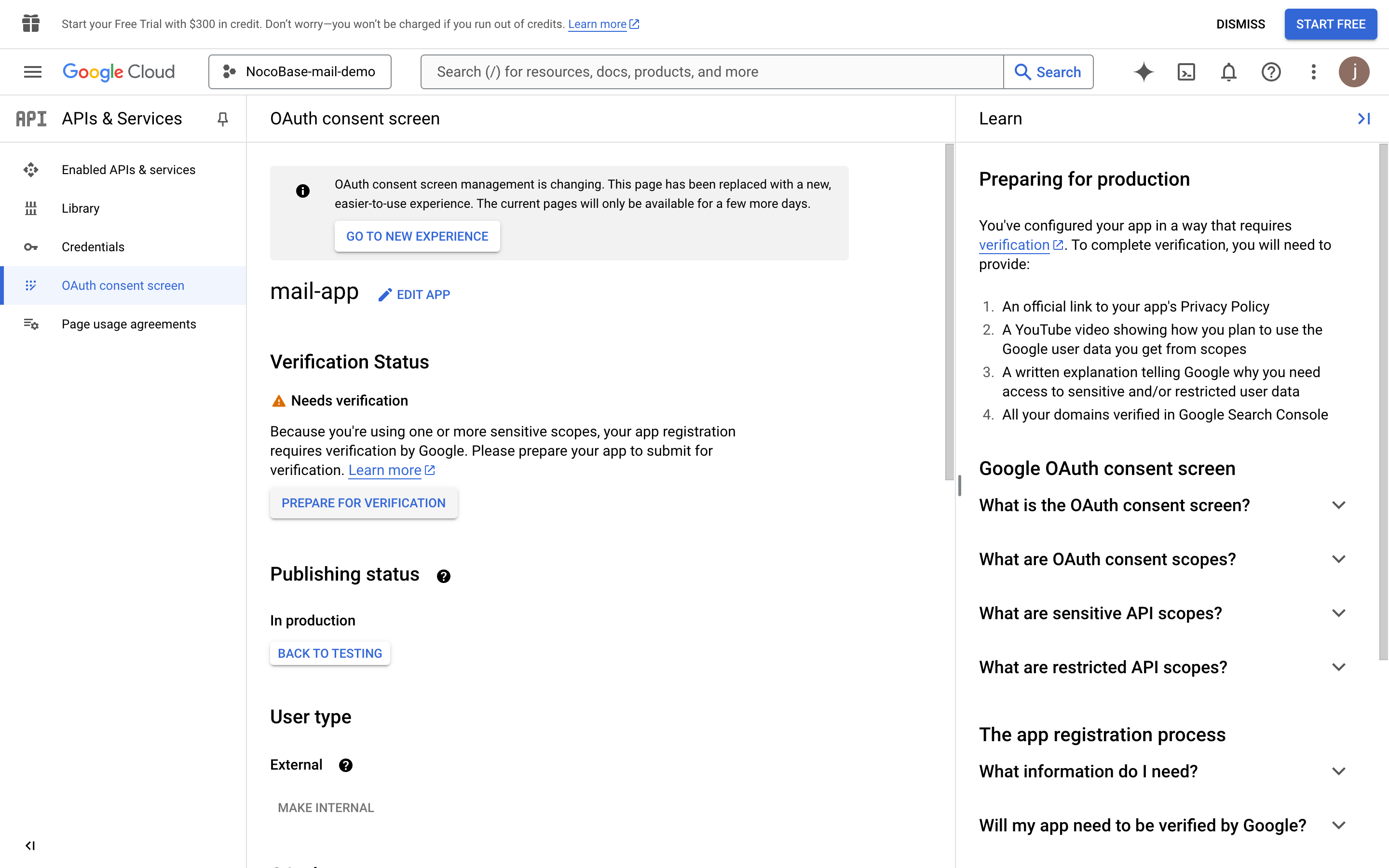Click the Back to Testing button
The width and height of the screenshot is (1389, 868).
(x=330, y=653)
